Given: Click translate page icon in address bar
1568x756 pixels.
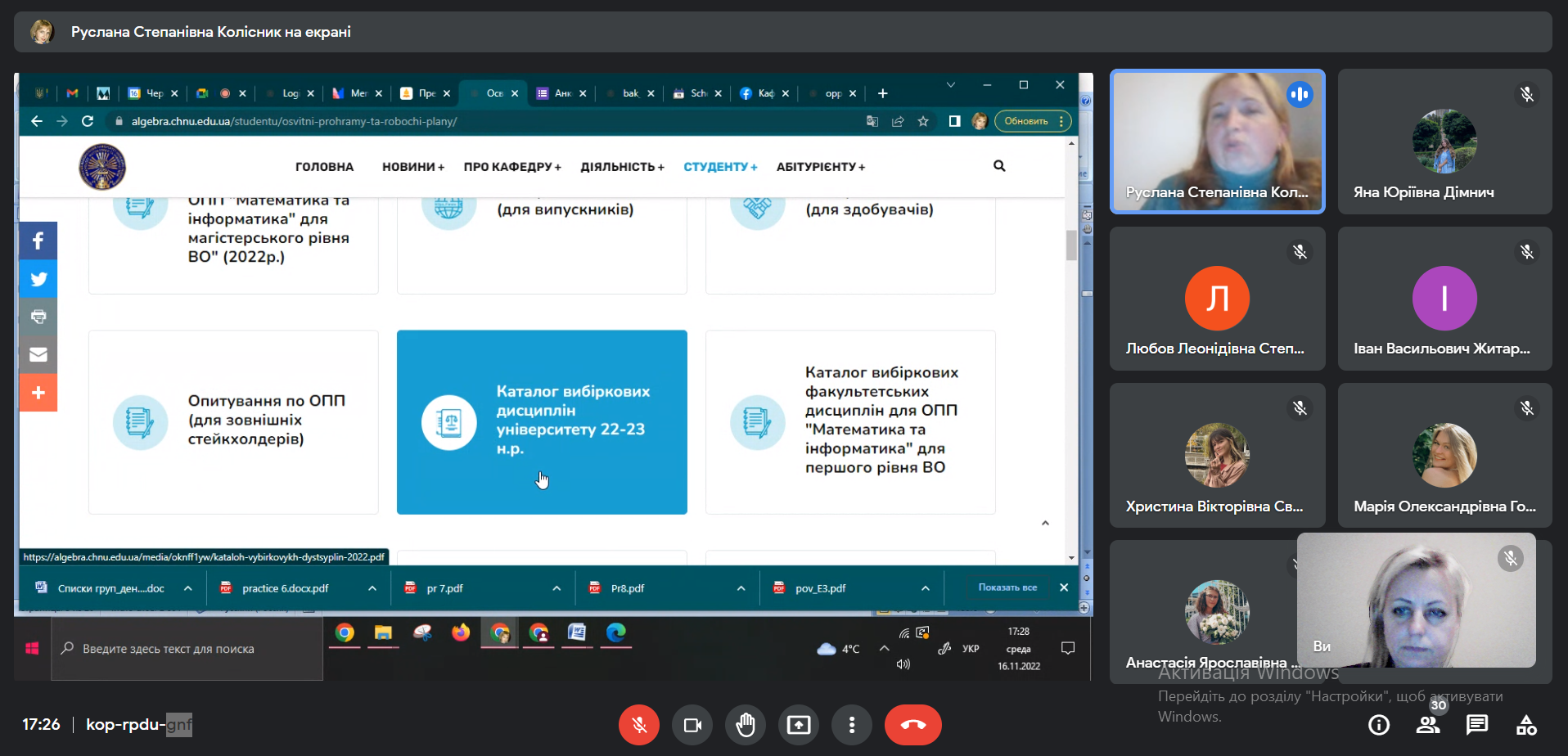Looking at the screenshot, I should 872,121.
